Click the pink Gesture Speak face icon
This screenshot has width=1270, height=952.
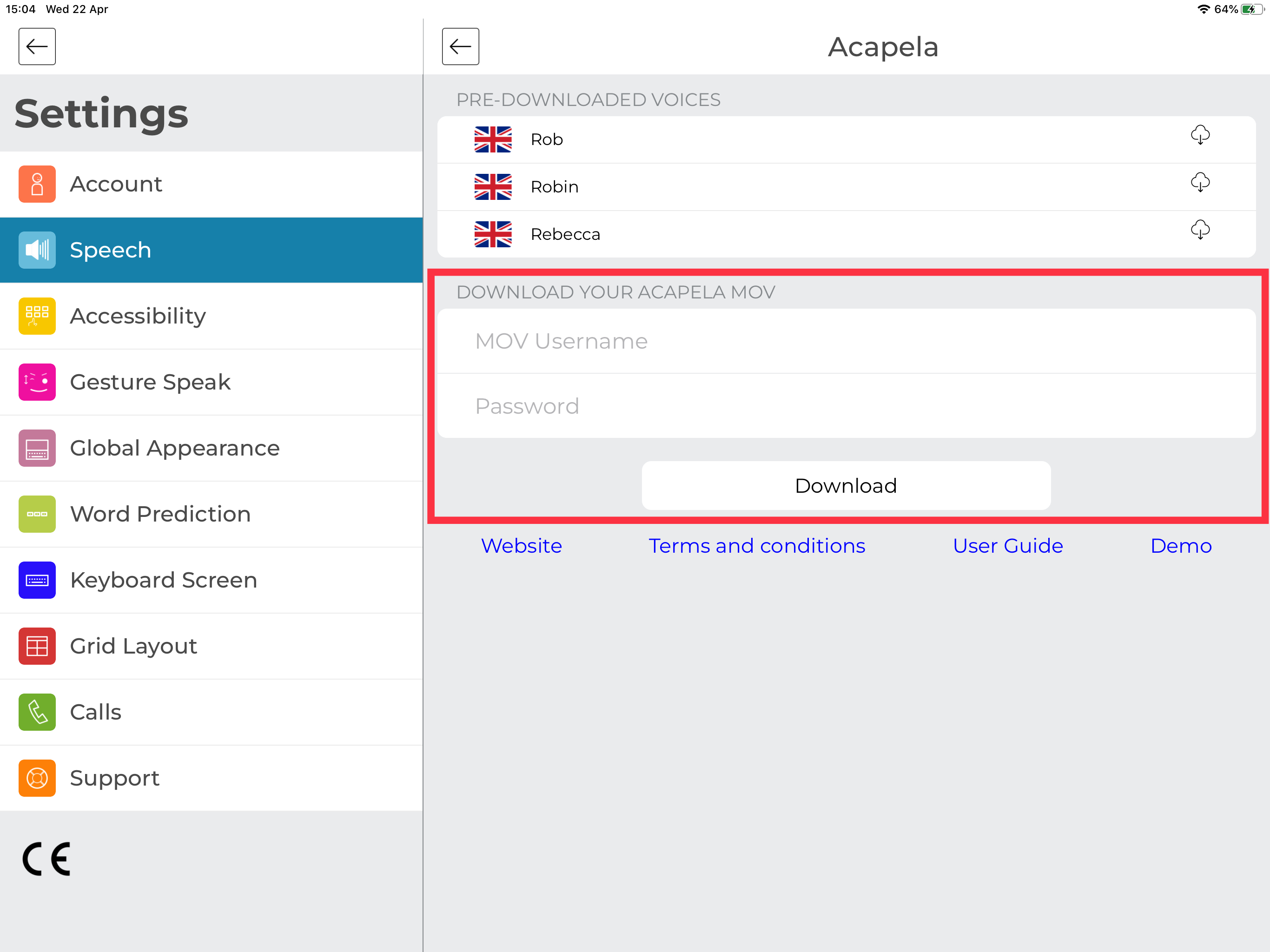tap(37, 383)
